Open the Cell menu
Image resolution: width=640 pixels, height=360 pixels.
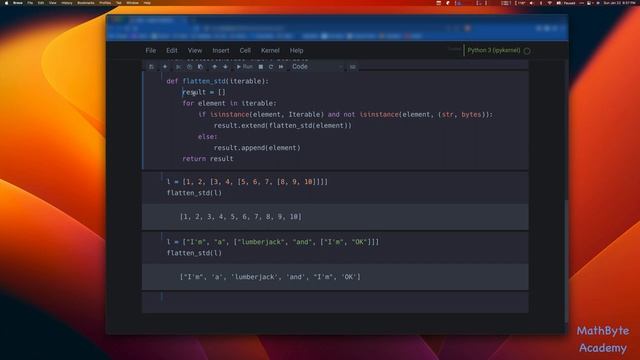coord(245,51)
